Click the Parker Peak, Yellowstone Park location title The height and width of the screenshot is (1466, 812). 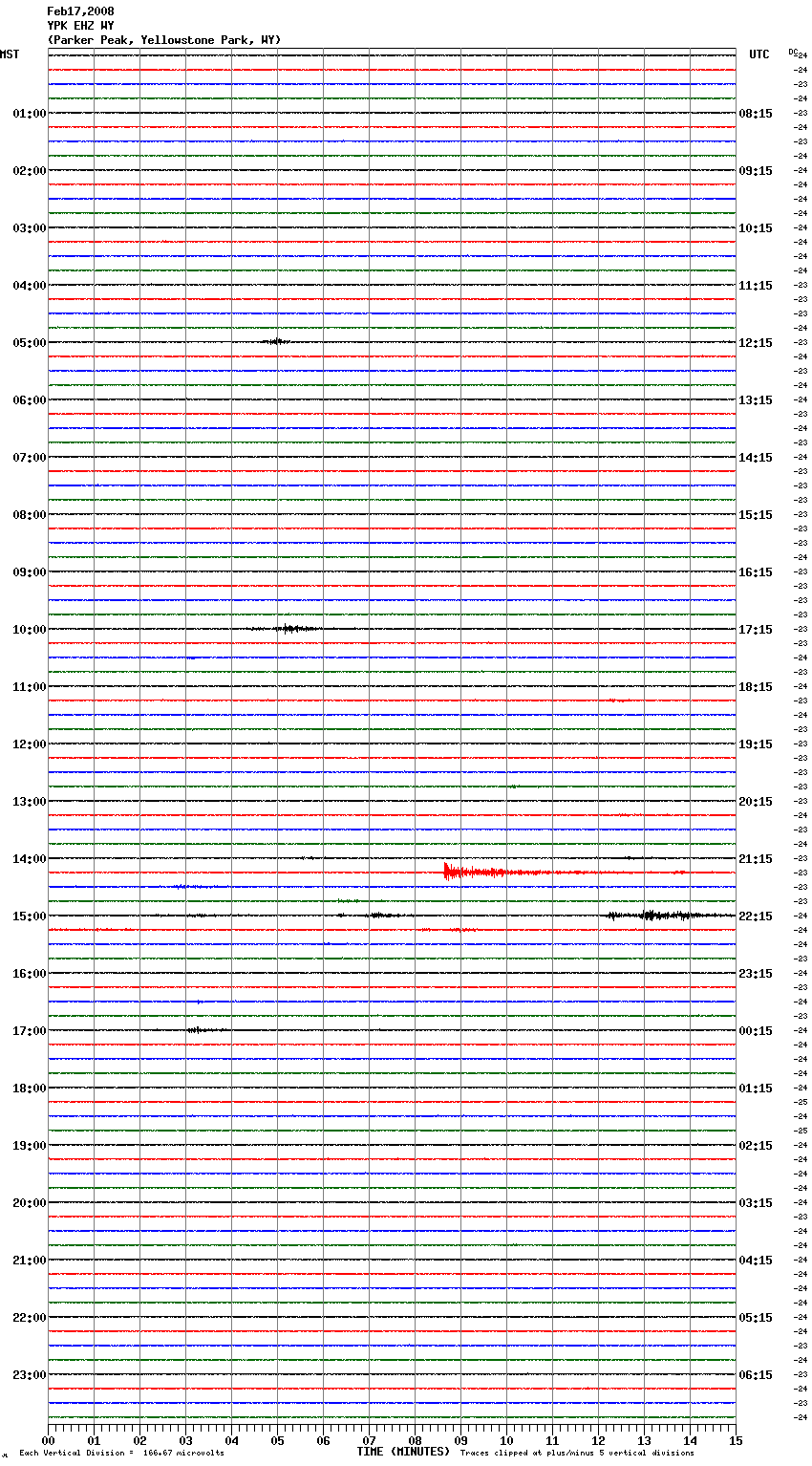(x=164, y=40)
